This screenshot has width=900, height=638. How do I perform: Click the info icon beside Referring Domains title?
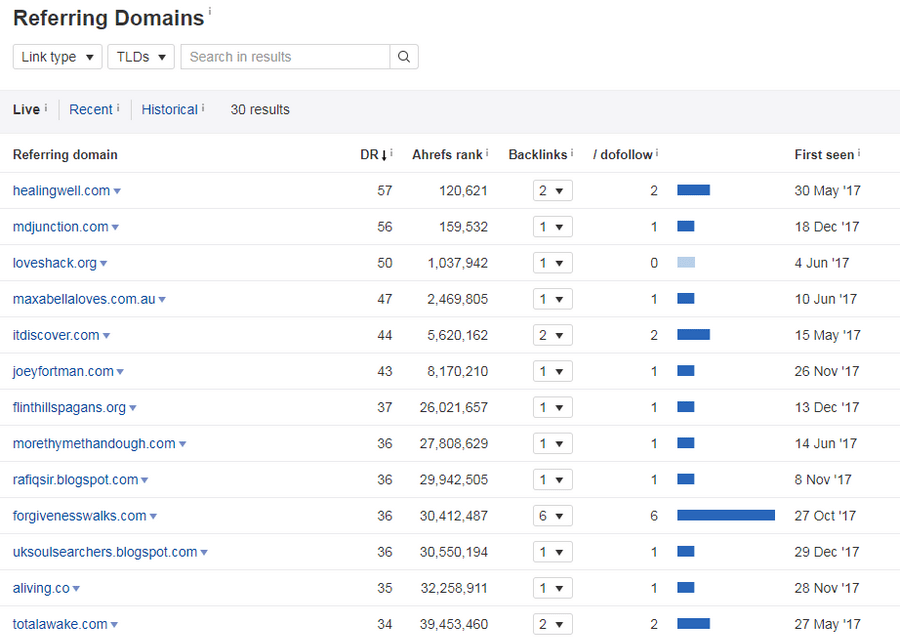[210, 11]
